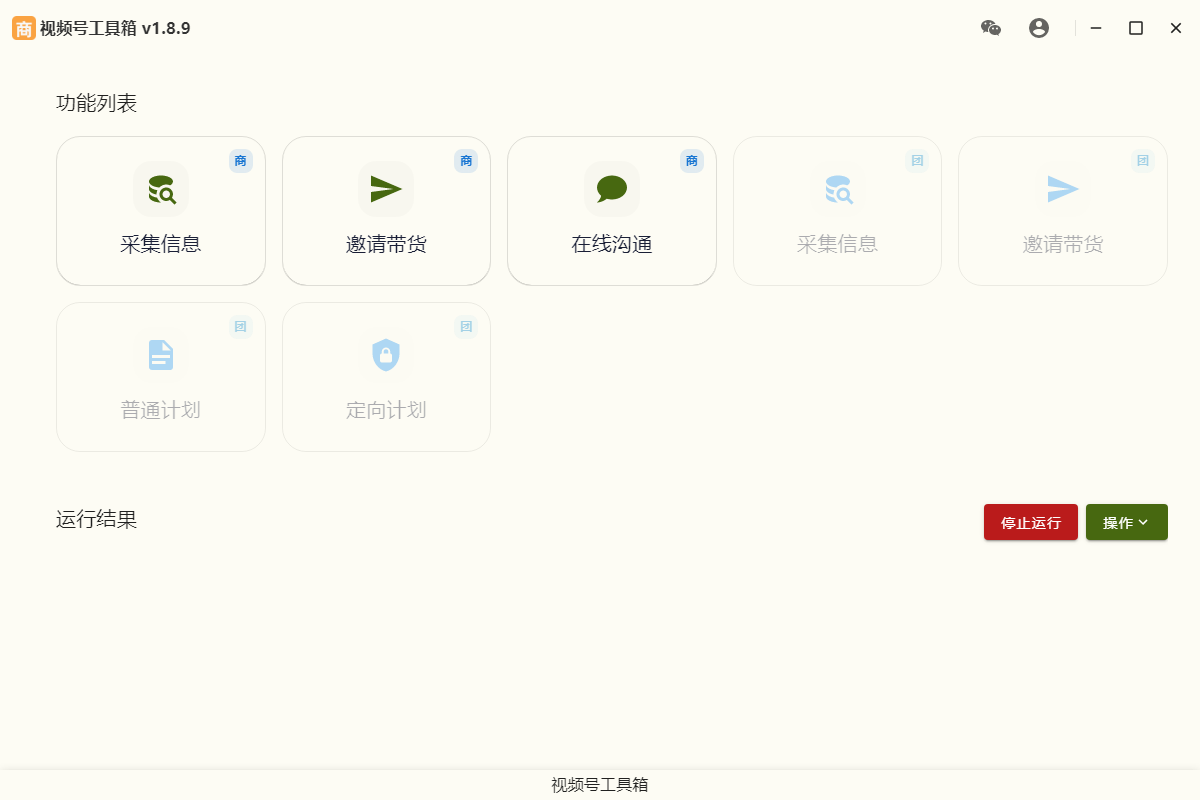
Task: Click the 团 badge on the 定向计划 card
Action: (466, 327)
